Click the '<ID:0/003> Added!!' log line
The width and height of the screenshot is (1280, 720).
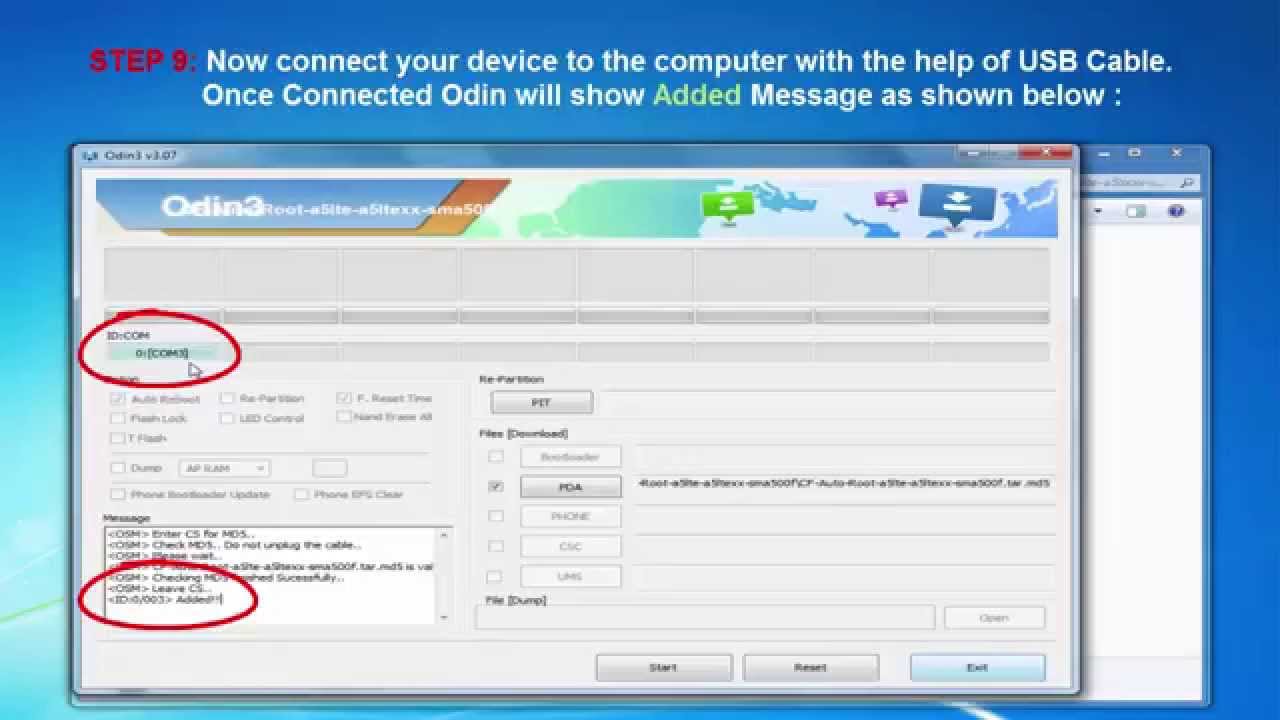point(164,600)
